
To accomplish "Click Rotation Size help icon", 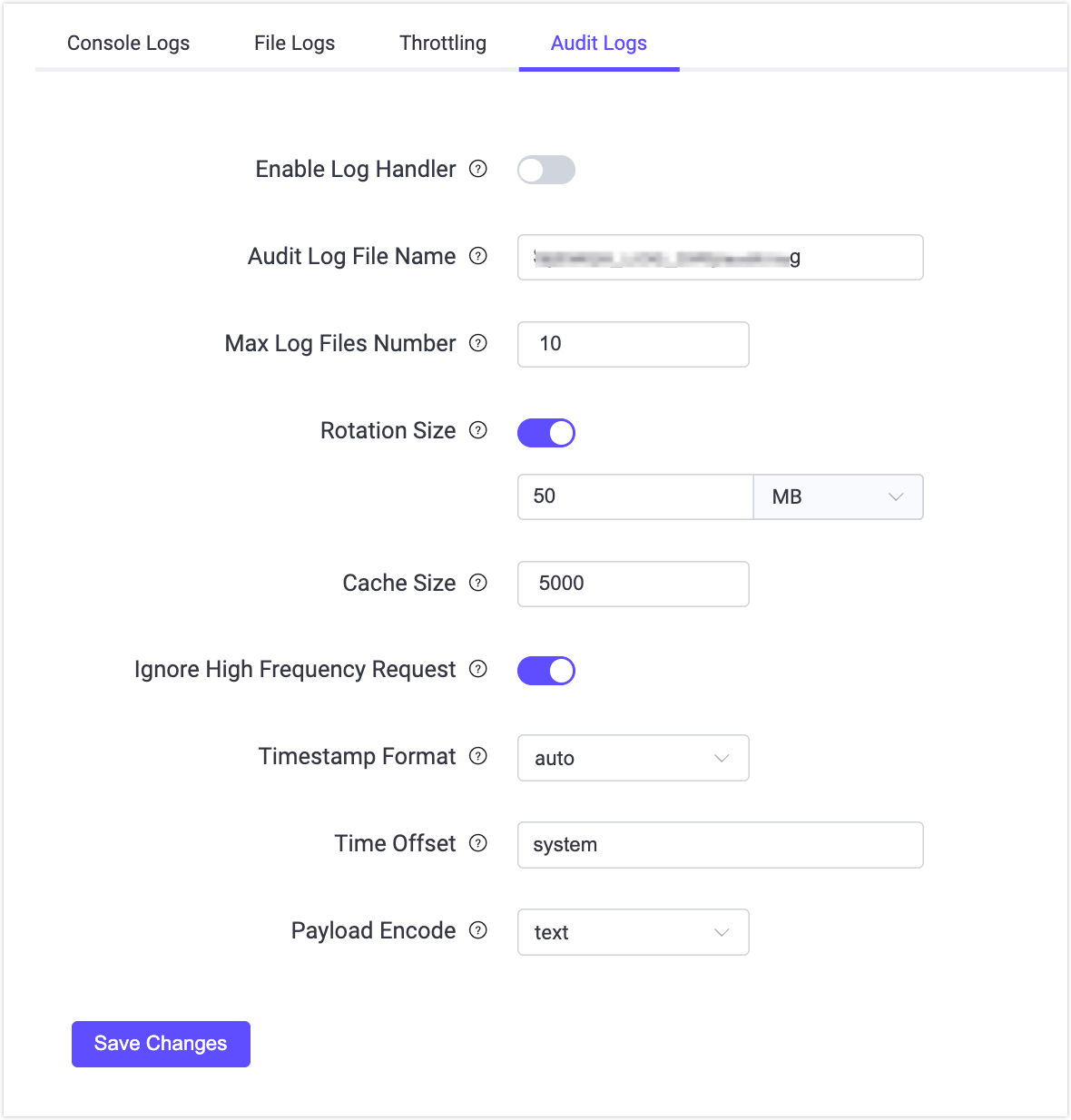I will 478,430.
